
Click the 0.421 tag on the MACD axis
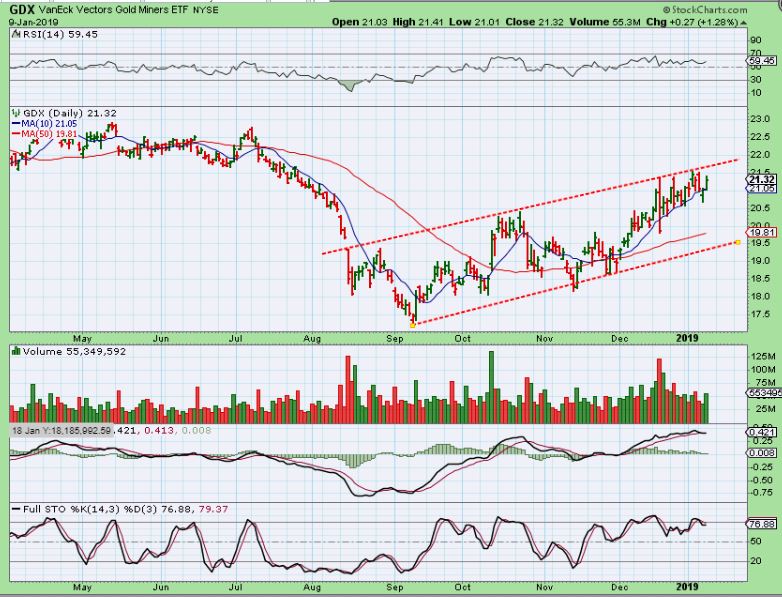pos(762,432)
